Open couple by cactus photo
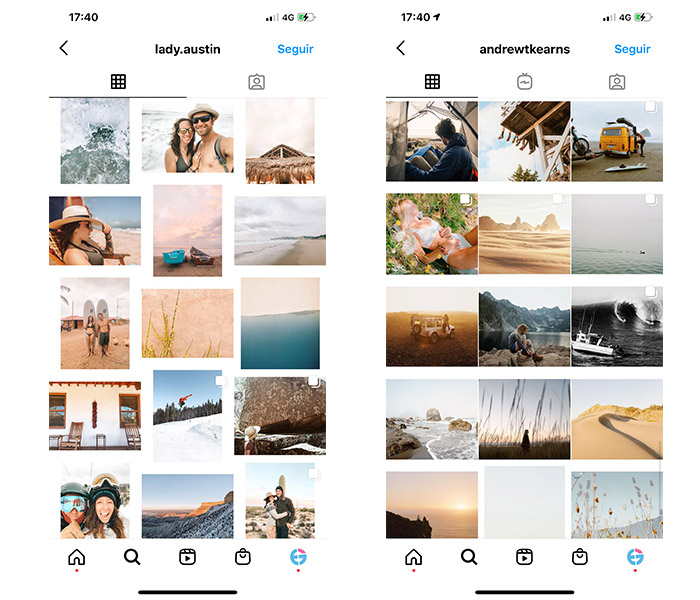The image size is (700, 600). (x=280, y=500)
